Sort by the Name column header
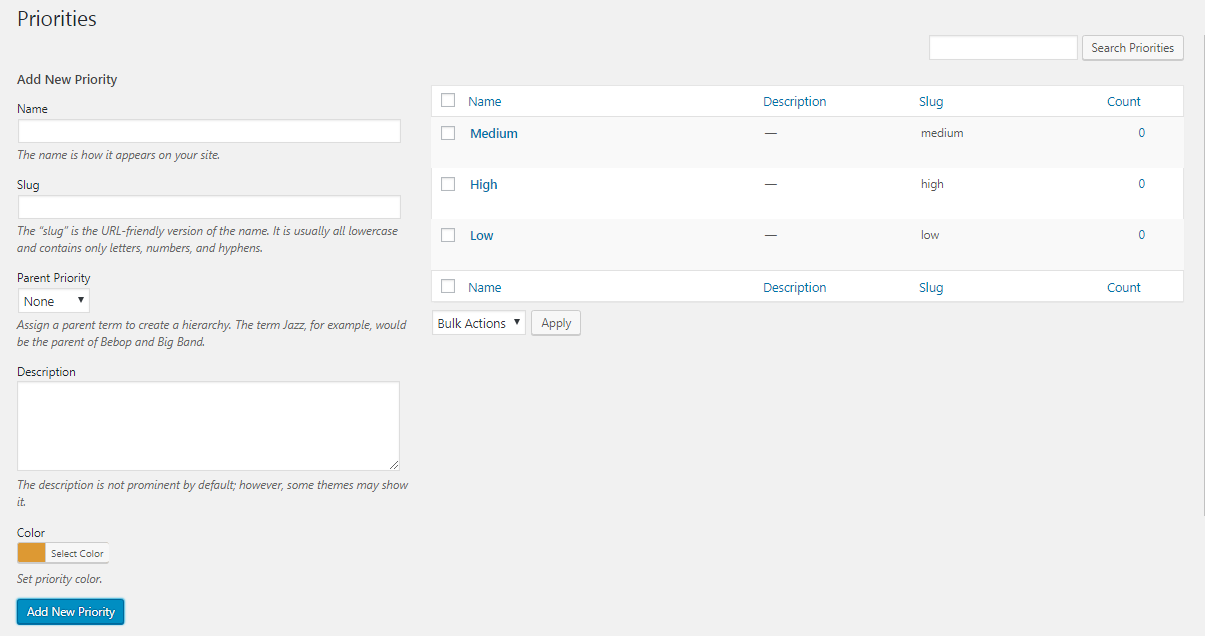 pos(485,101)
